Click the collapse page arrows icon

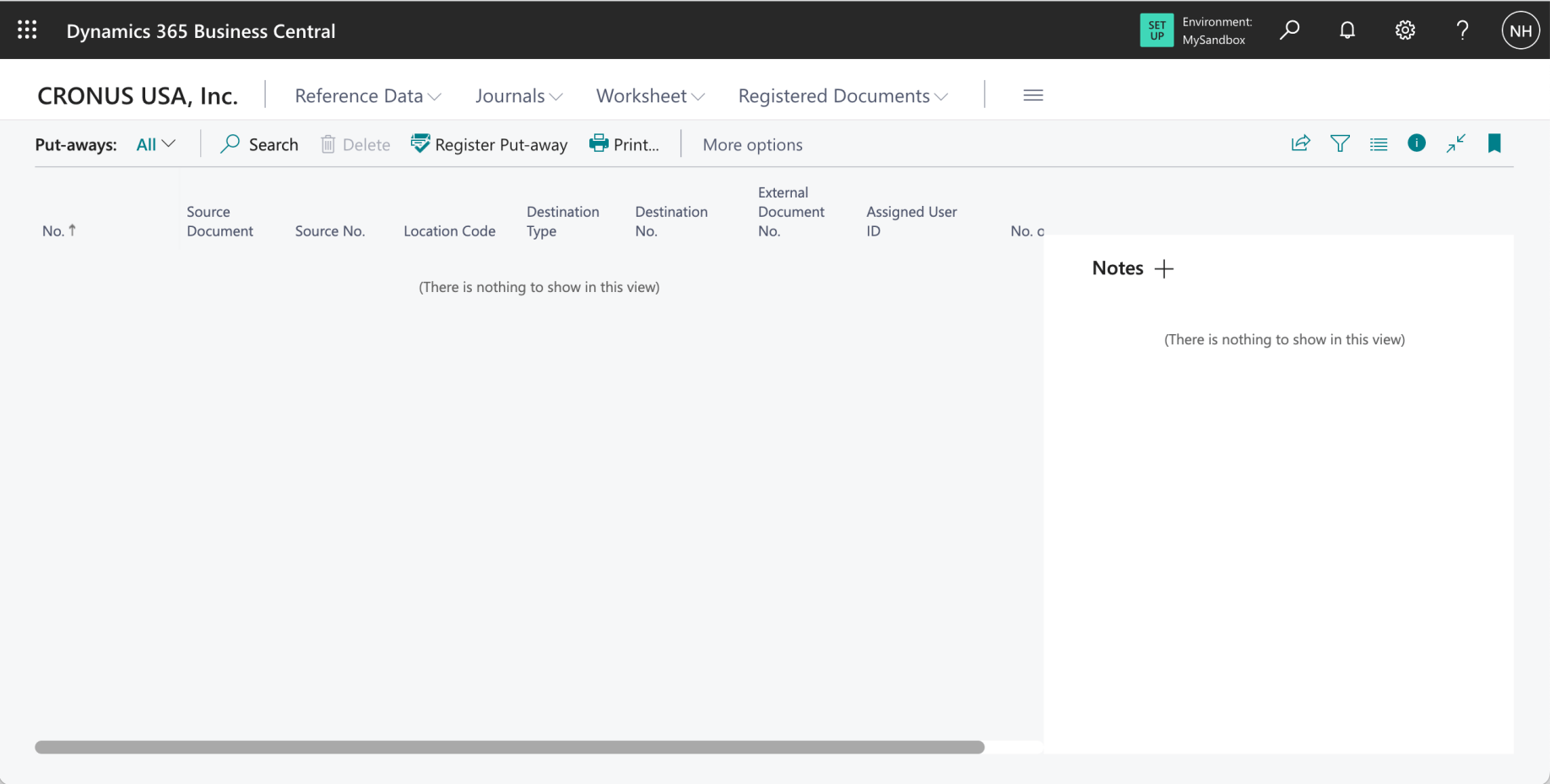1455,143
